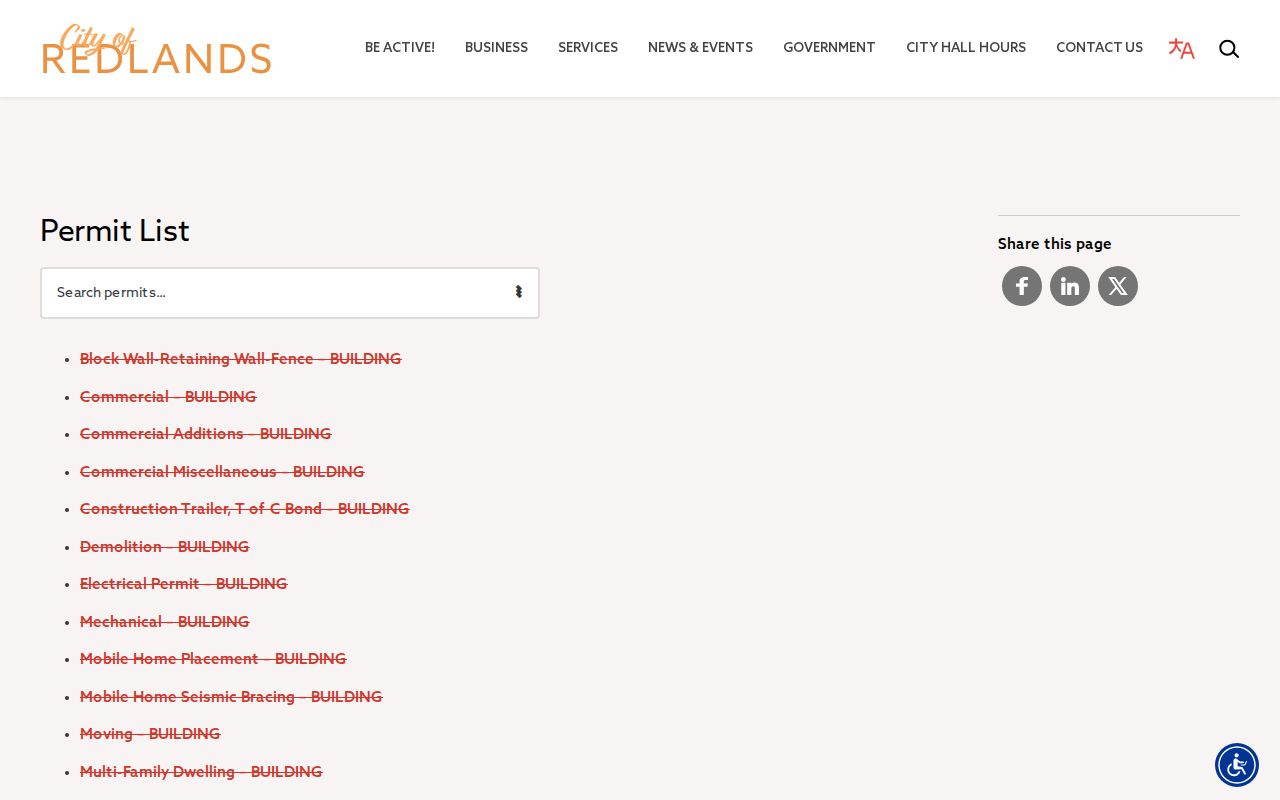Image resolution: width=1280 pixels, height=800 pixels.
Task: Open Commercial Miscellaneous – BUILDING link
Action: [x=222, y=472]
